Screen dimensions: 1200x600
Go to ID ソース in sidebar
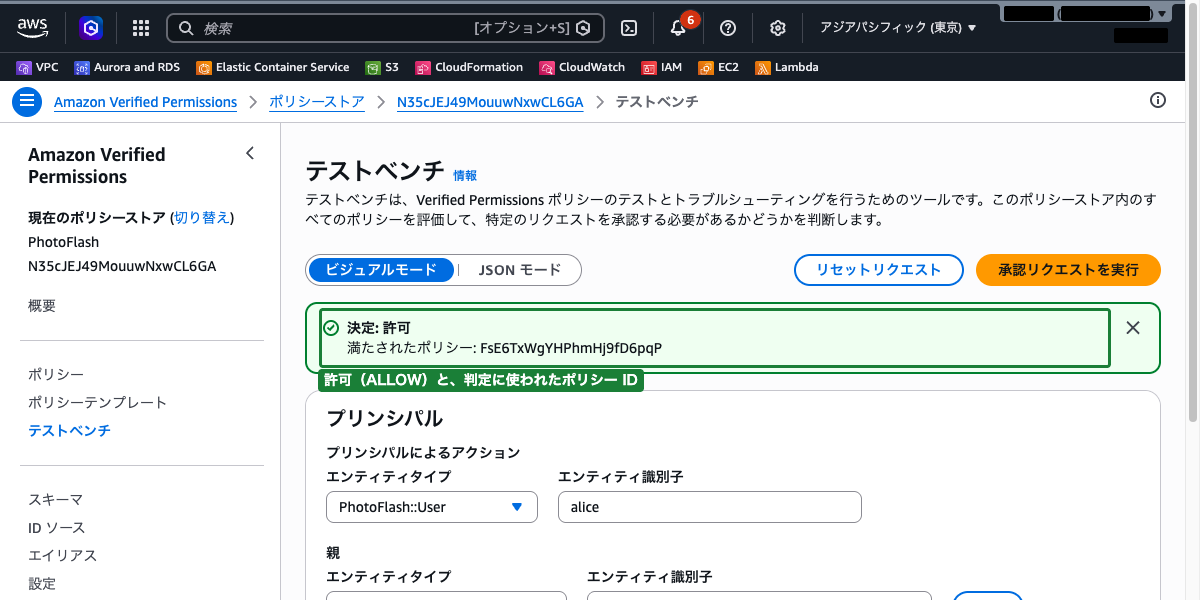pyautogui.click(x=57, y=527)
